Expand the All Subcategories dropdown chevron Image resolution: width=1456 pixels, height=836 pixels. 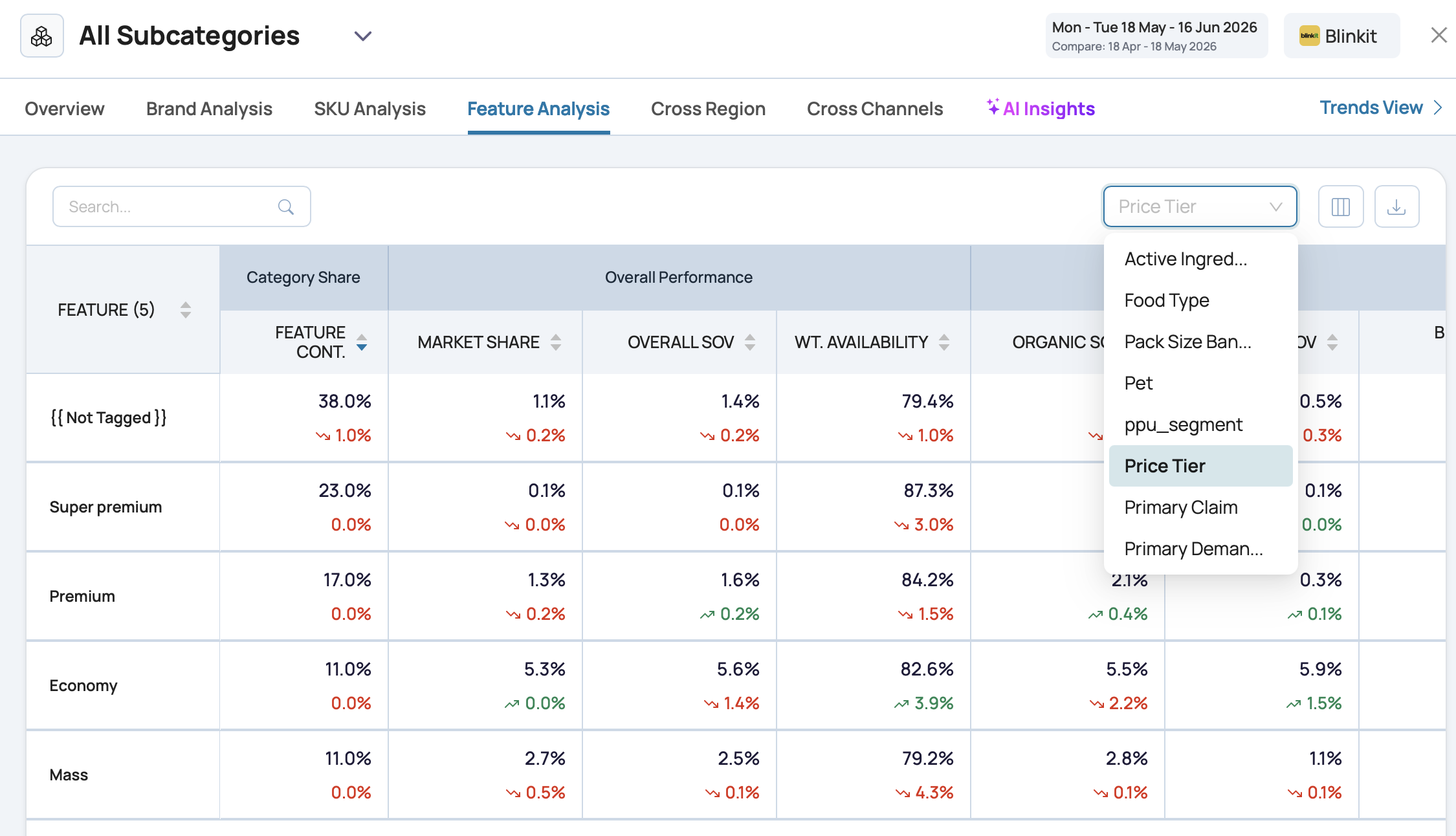tap(363, 36)
